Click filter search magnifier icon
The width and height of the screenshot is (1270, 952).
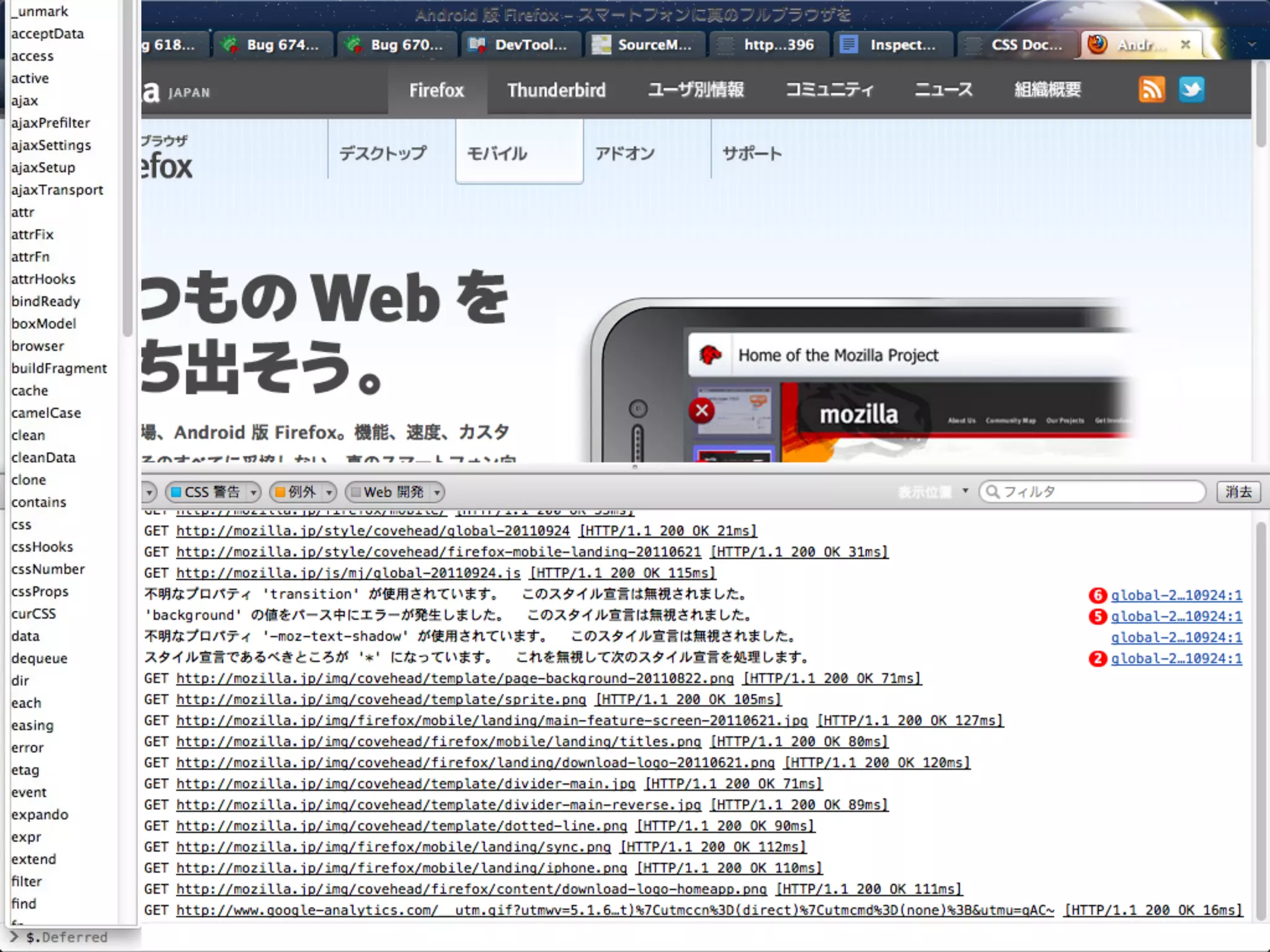(x=992, y=491)
